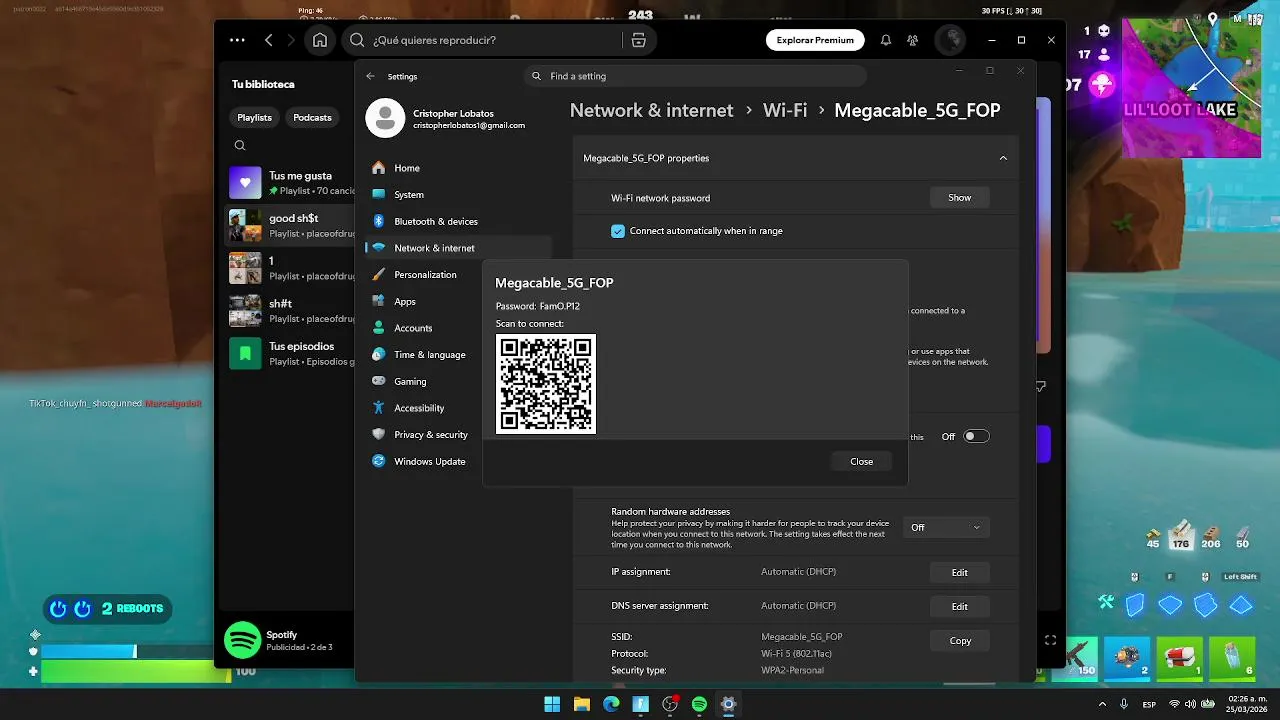
Task: Open Spotify friends activity icon
Action: coord(912,40)
